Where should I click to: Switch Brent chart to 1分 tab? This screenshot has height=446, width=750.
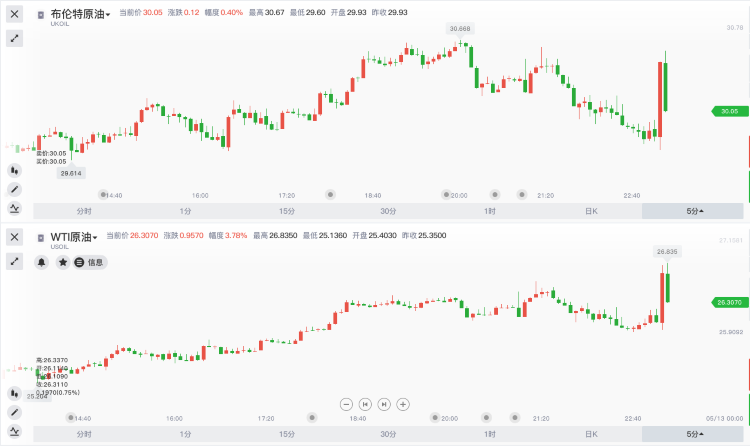[x=186, y=211]
